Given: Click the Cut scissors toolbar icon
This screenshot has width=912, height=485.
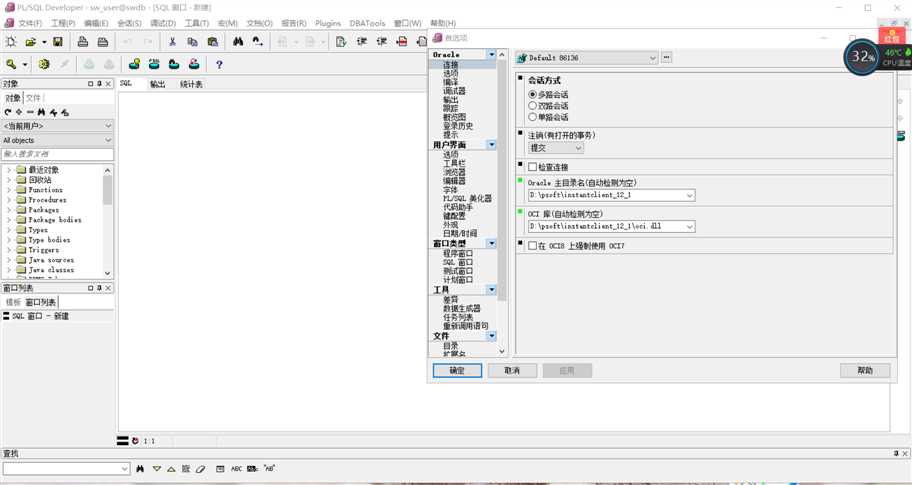Looking at the screenshot, I should pos(172,42).
